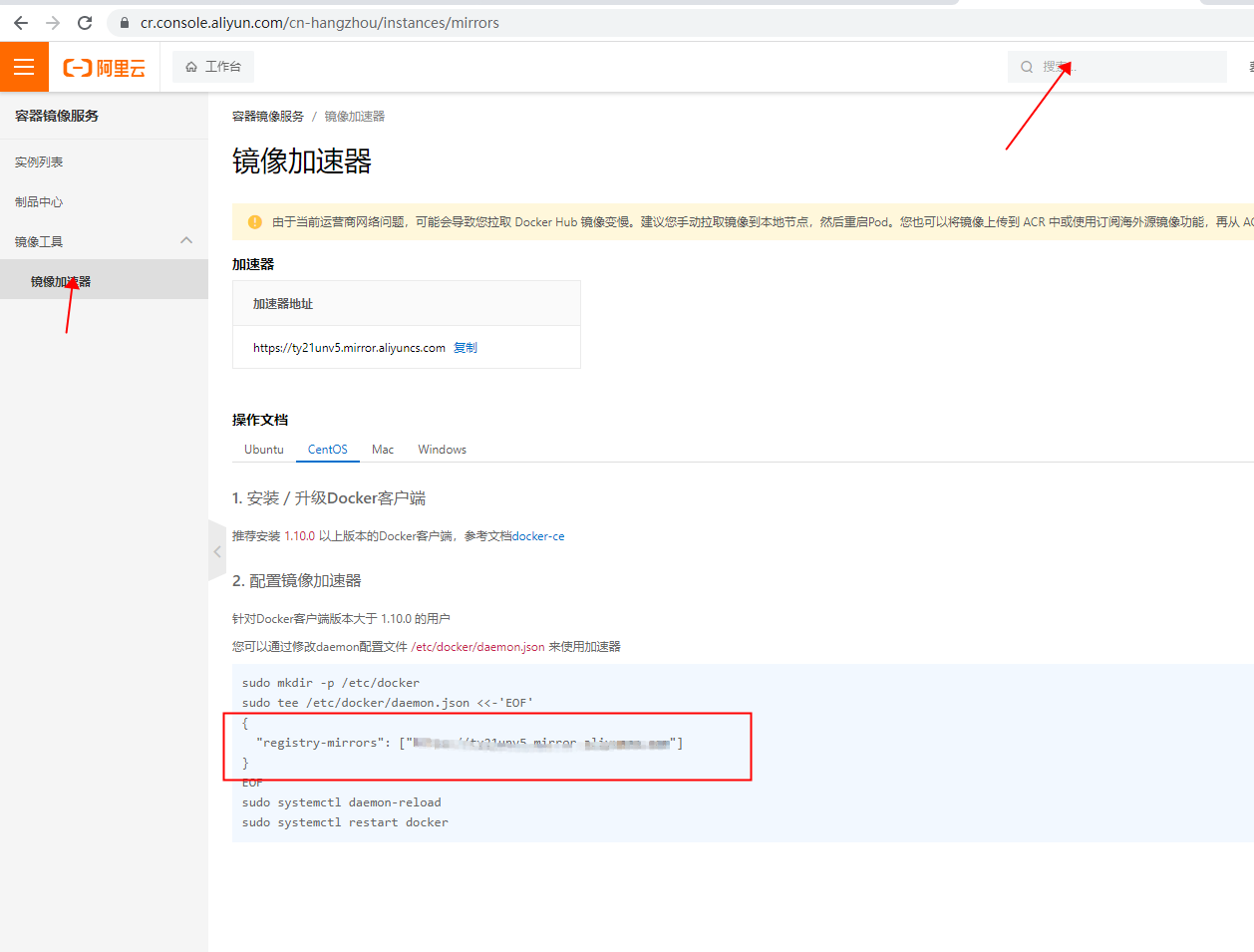Click 容器镜像服务 breadcrumb link
This screenshot has width=1254, height=952.
click(268, 117)
